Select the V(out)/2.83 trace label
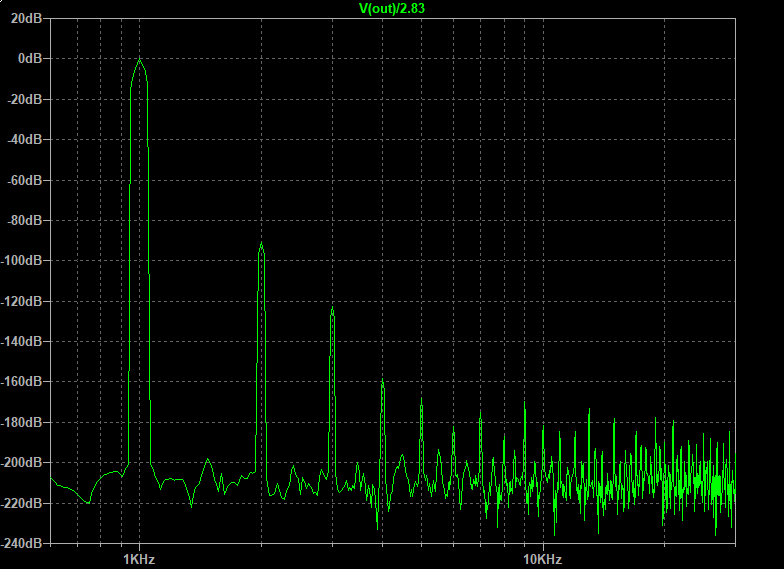 pyautogui.click(x=392, y=8)
